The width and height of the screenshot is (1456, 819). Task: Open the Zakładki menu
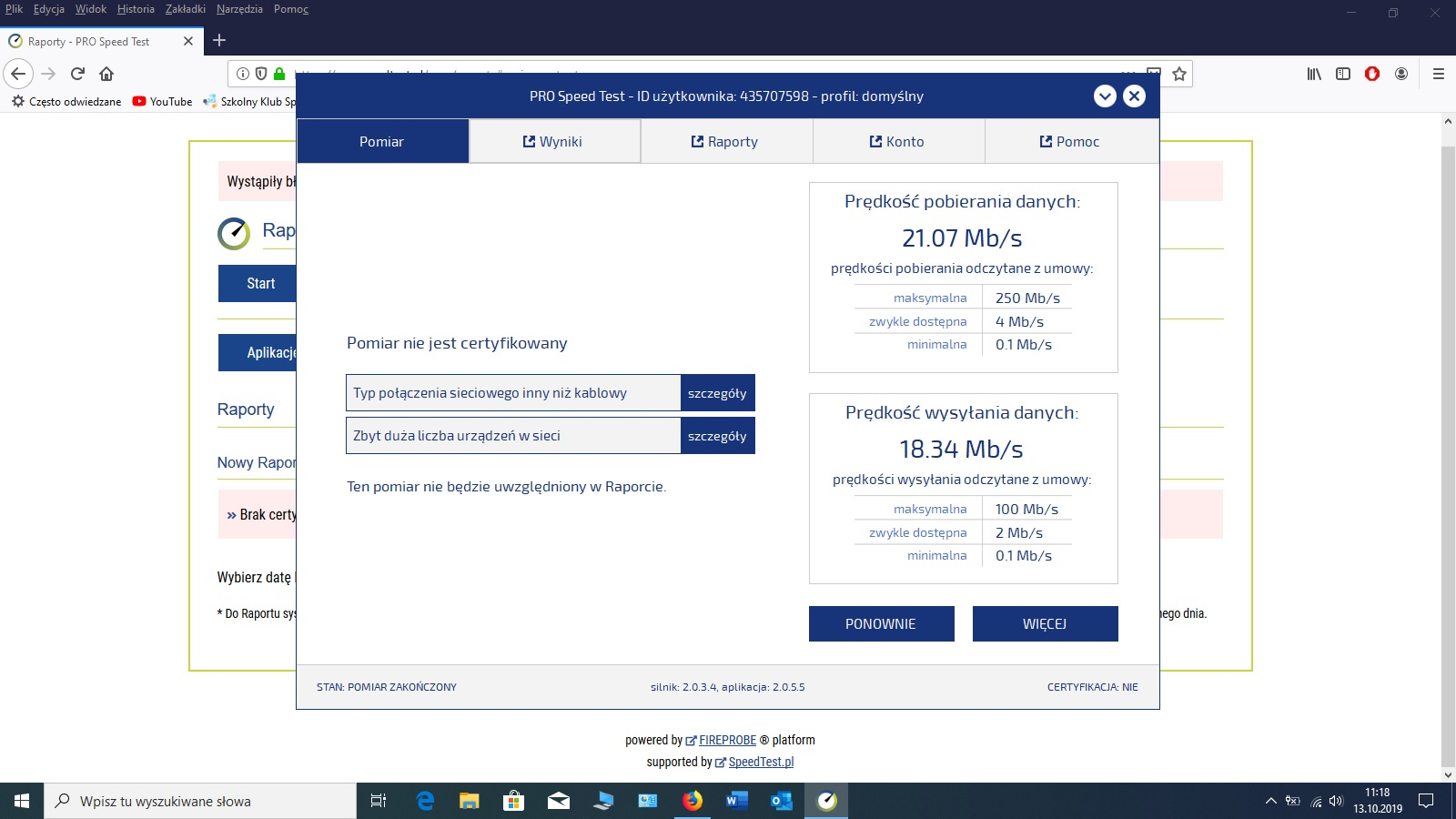pos(186,9)
